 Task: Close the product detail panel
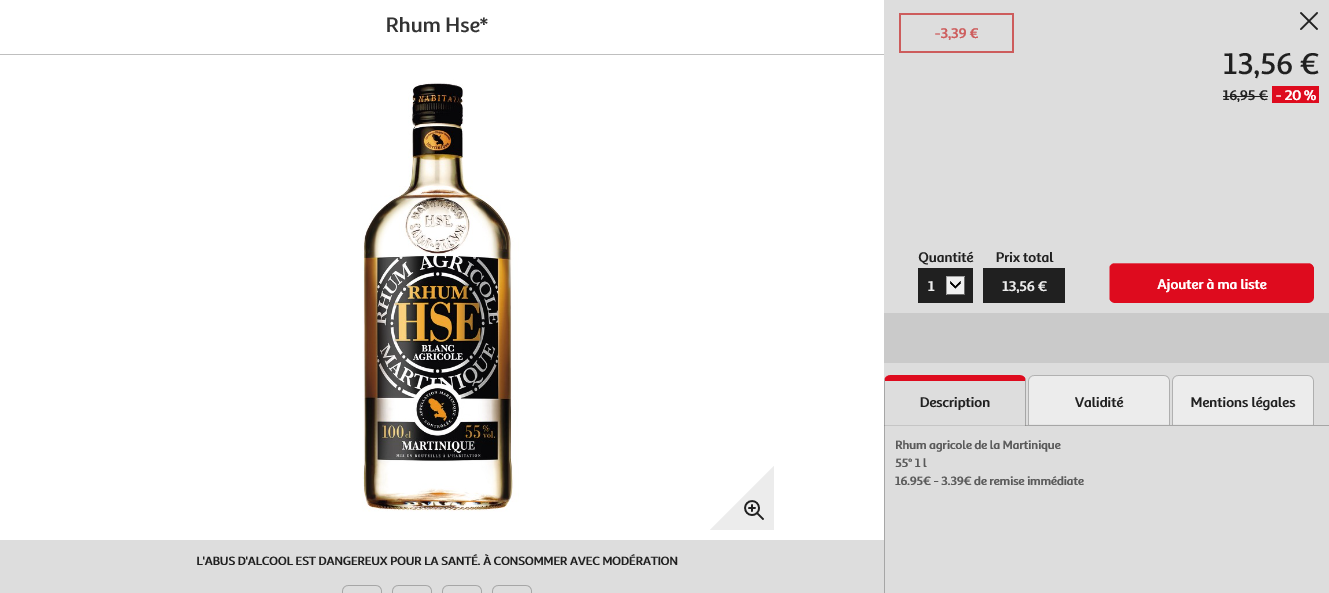[1308, 21]
